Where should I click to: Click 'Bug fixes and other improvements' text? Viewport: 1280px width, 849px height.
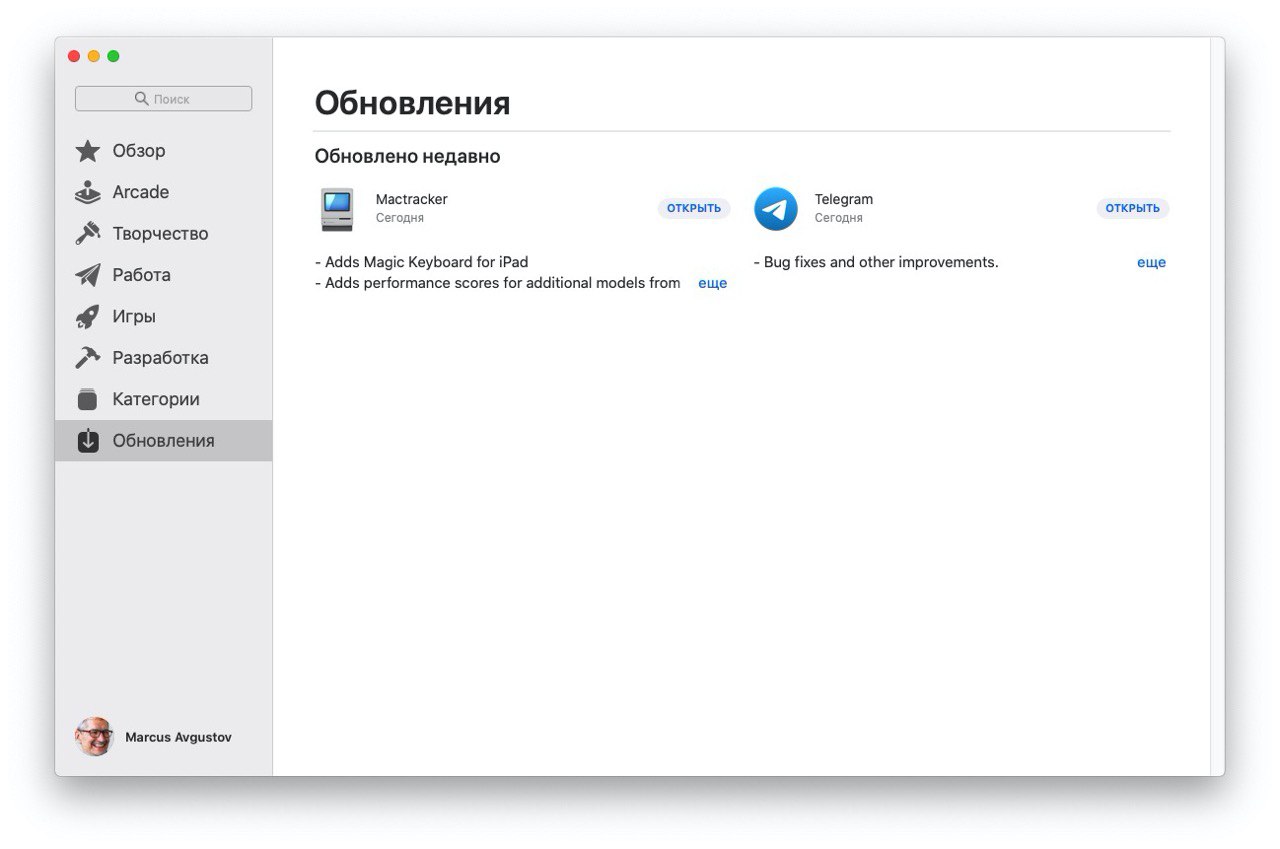click(876, 262)
